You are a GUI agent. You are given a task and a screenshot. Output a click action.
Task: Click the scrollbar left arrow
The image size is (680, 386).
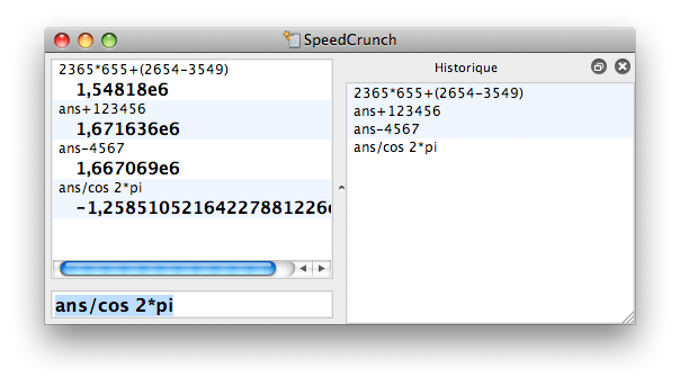303,268
